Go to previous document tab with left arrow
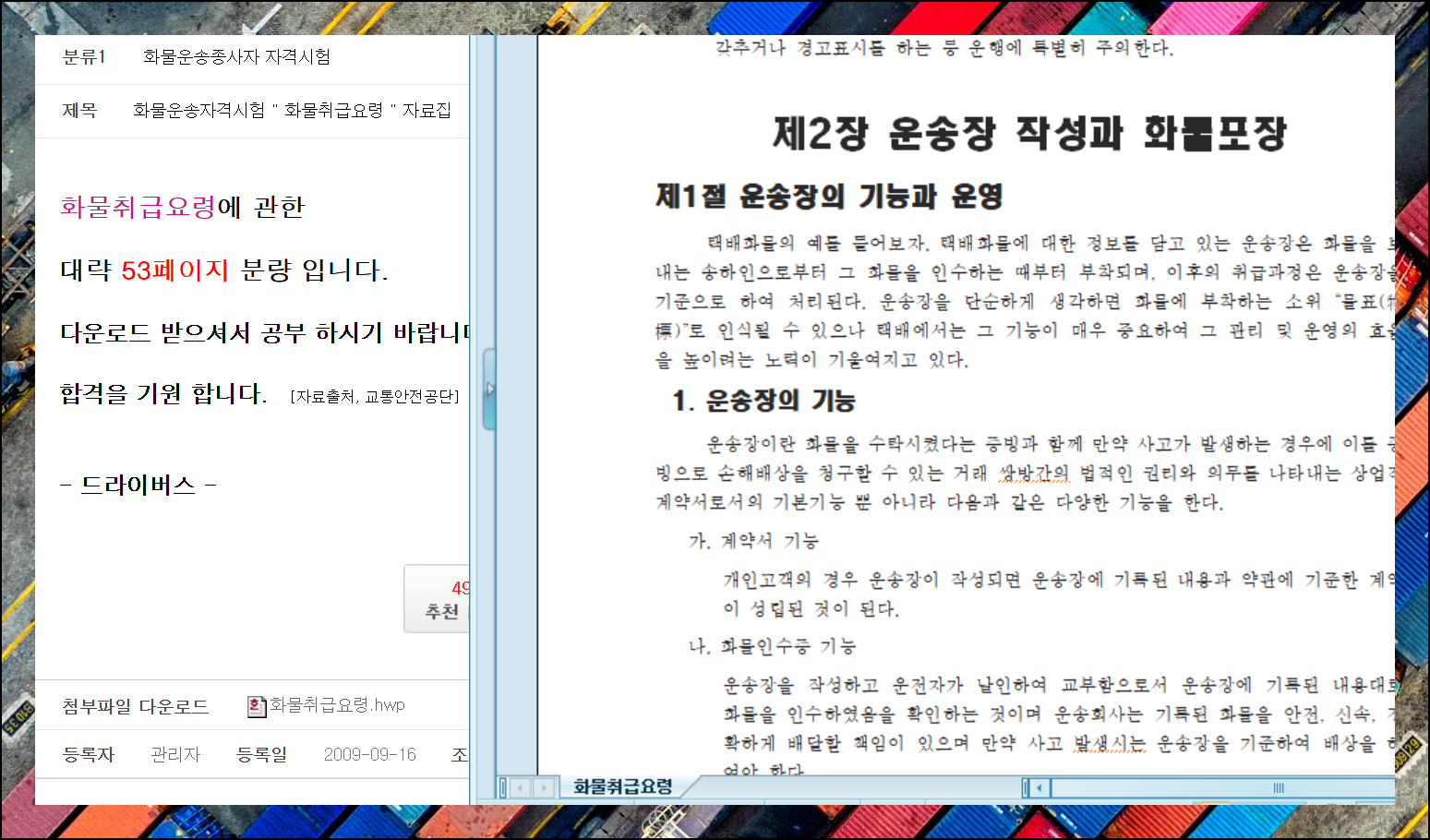1430x840 pixels. 522,787
